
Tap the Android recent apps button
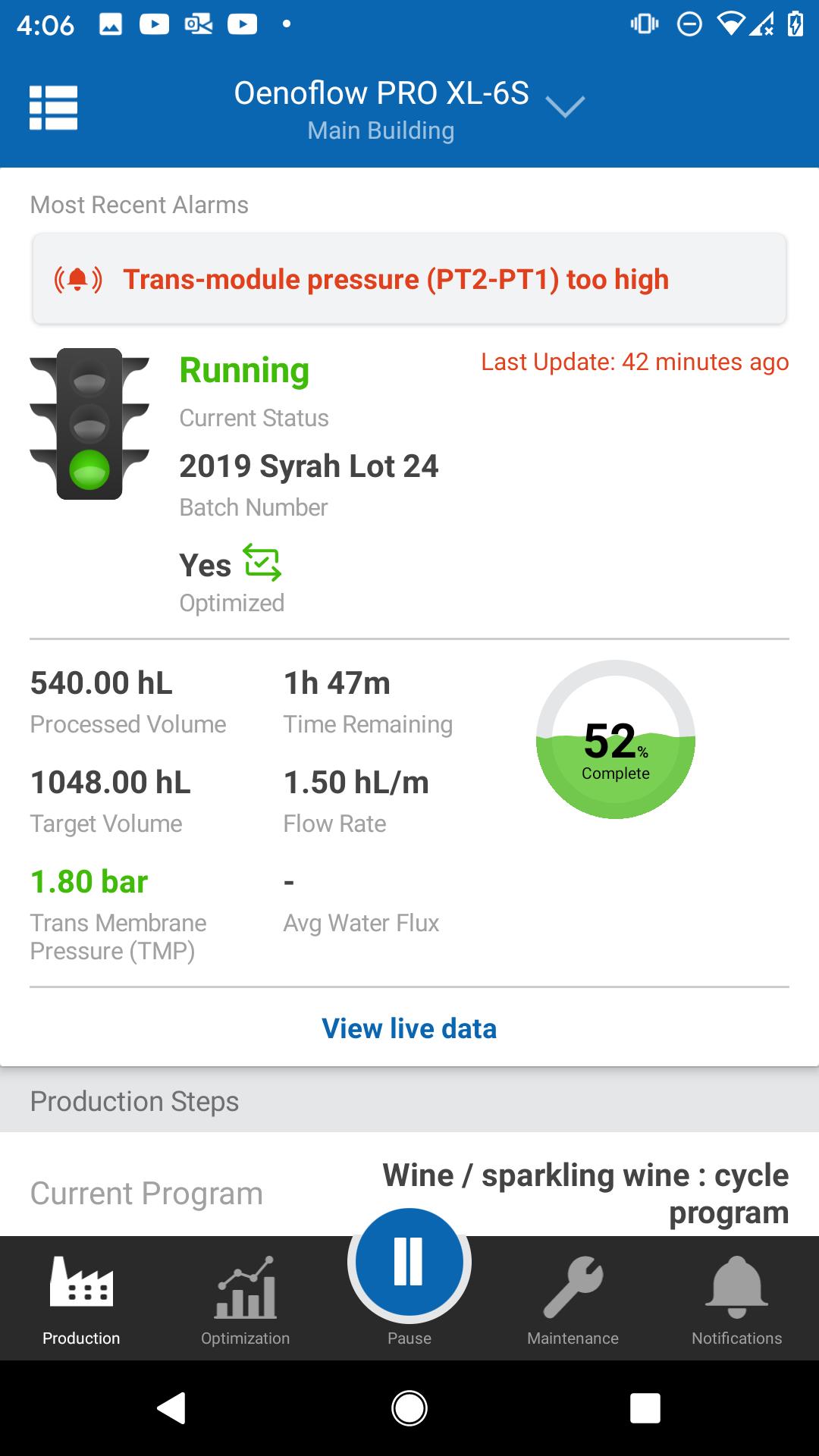point(645,1408)
